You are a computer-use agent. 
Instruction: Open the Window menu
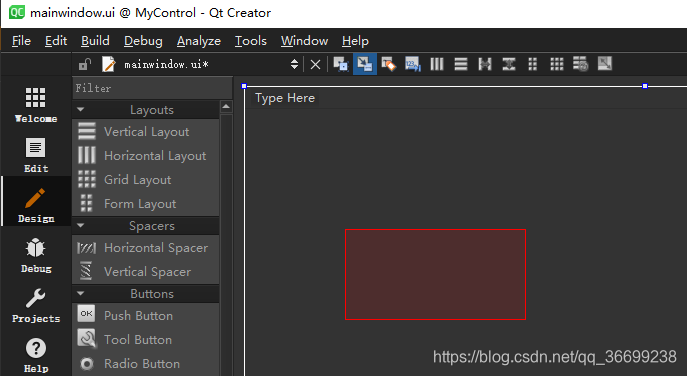(304, 41)
